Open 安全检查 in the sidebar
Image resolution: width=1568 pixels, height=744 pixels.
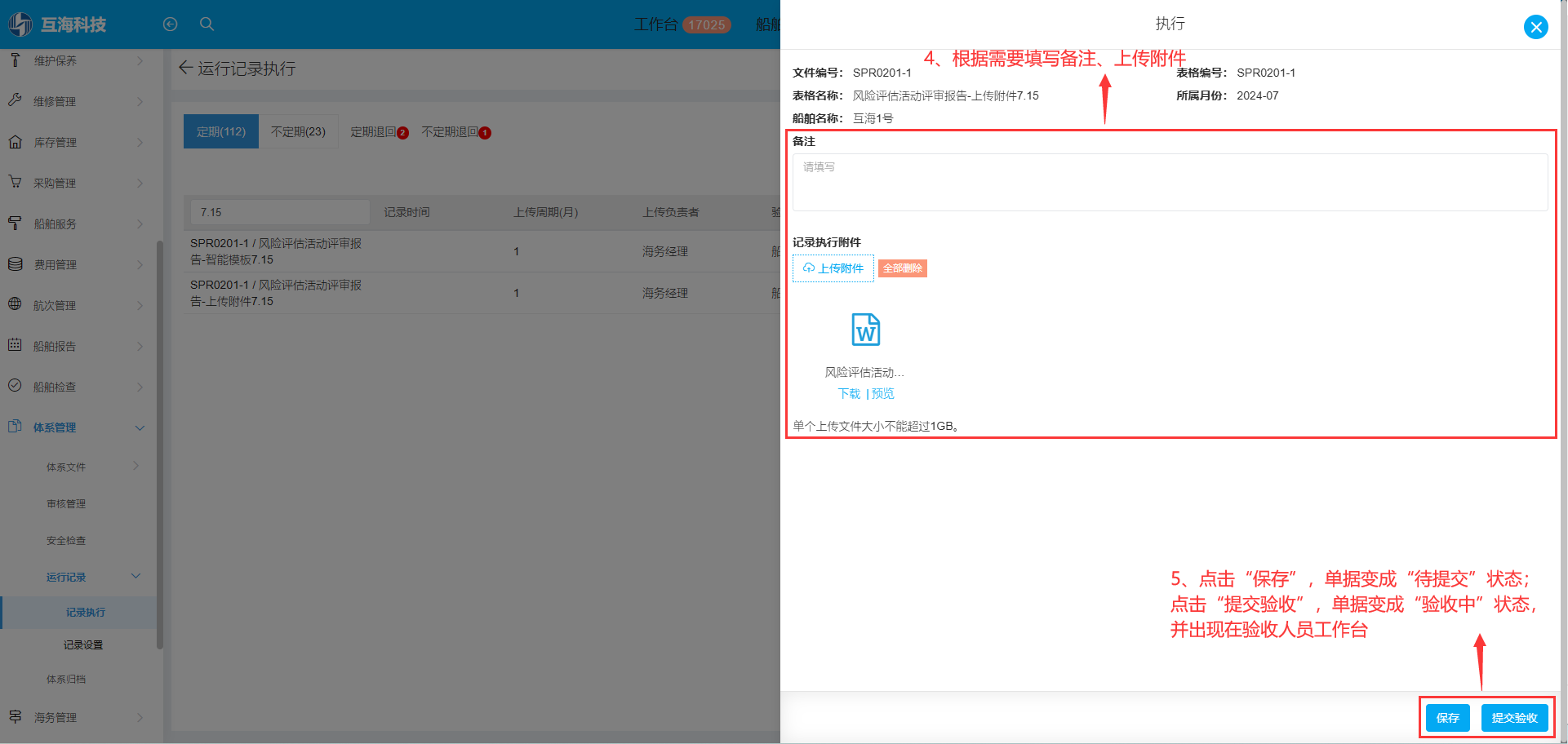[x=66, y=540]
